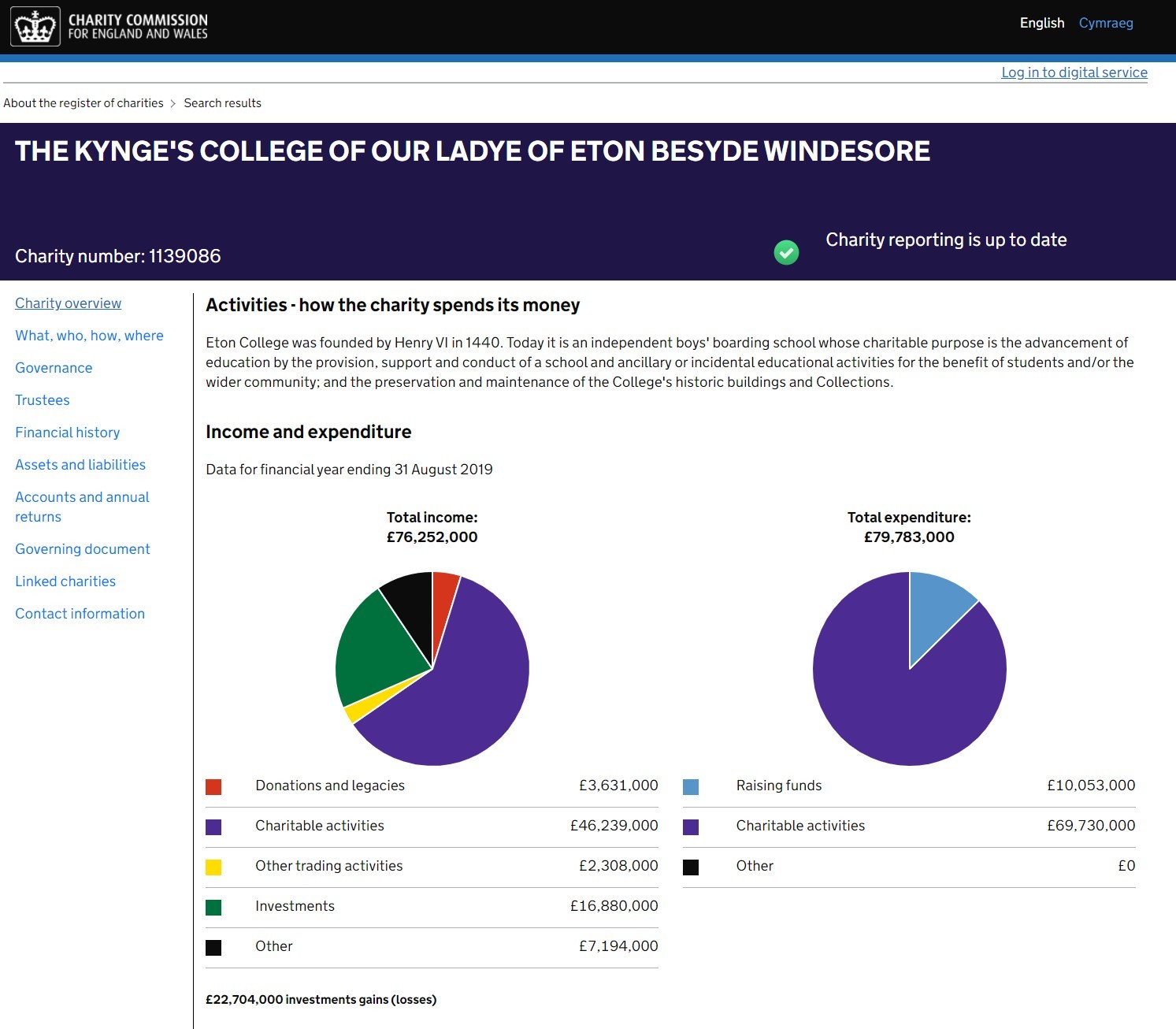Open Log in to digital service link
Image resolution: width=1176 pixels, height=1029 pixels.
(1074, 72)
